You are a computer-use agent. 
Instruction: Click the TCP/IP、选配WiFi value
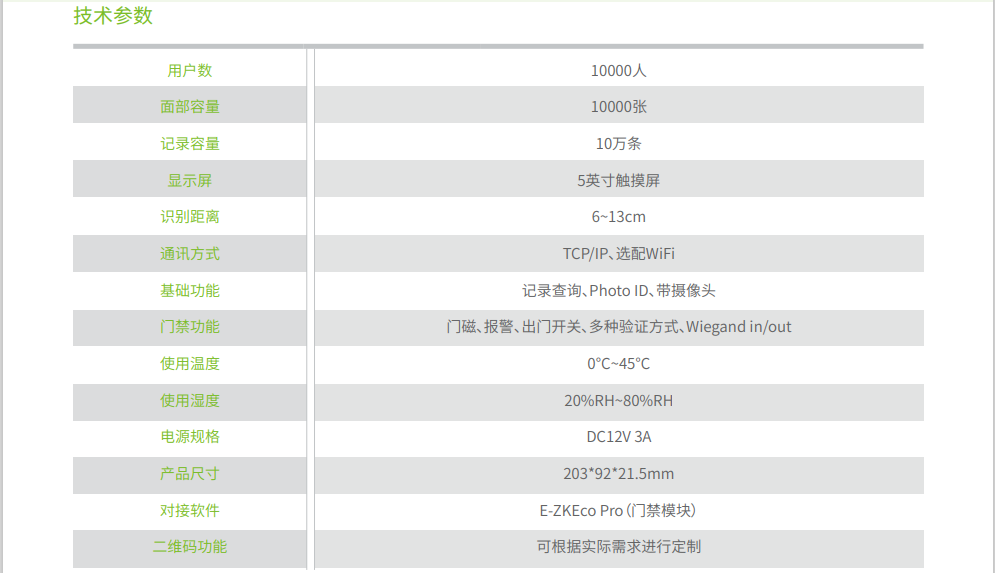click(x=619, y=254)
